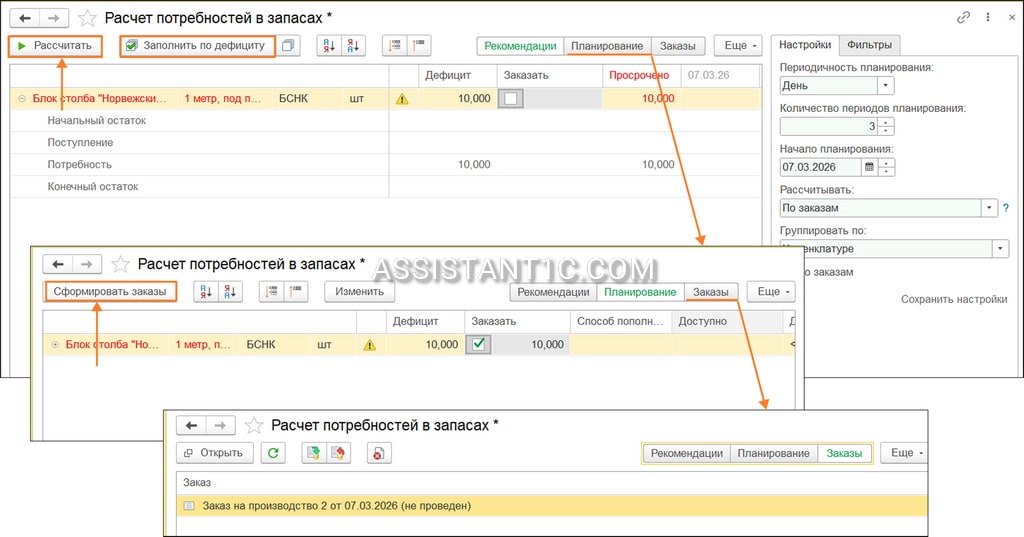The height and width of the screenshot is (537, 1024).
Task: Click the Потребность row label
Action: coord(80,165)
